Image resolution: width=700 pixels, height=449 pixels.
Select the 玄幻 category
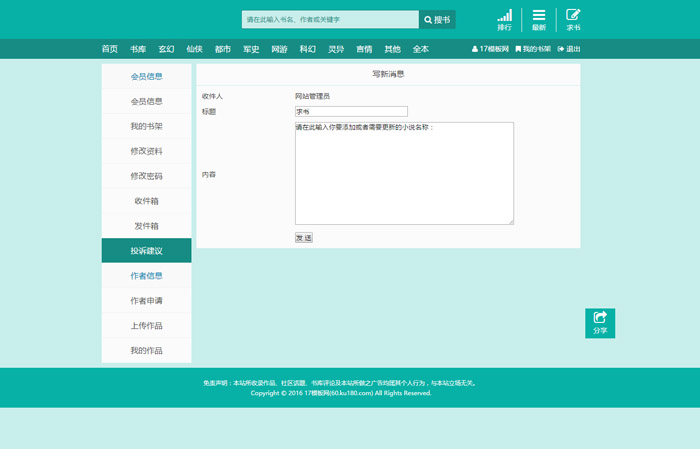coord(166,49)
